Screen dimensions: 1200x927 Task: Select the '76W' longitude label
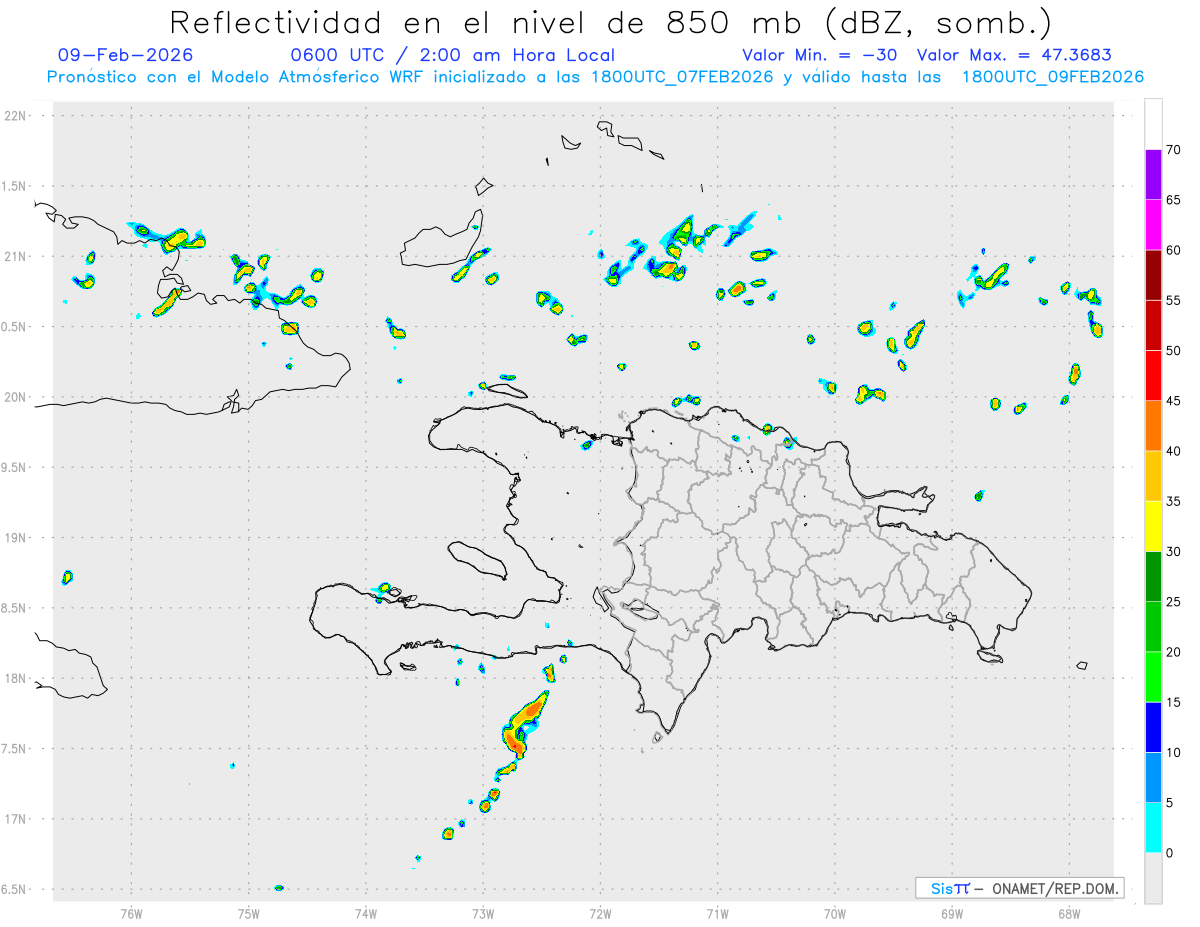pyautogui.click(x=131, y=913)
